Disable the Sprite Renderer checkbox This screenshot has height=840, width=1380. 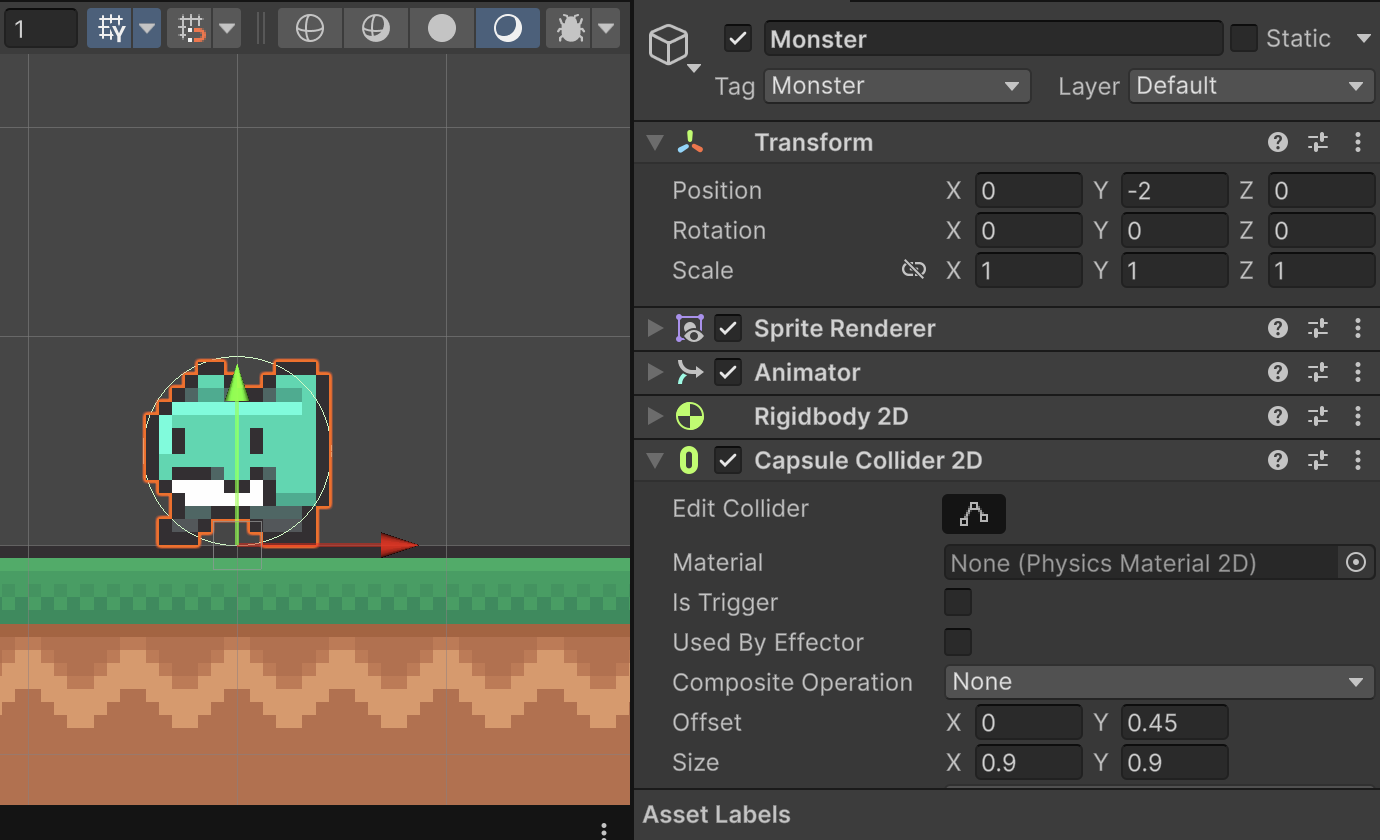[728, 328]
